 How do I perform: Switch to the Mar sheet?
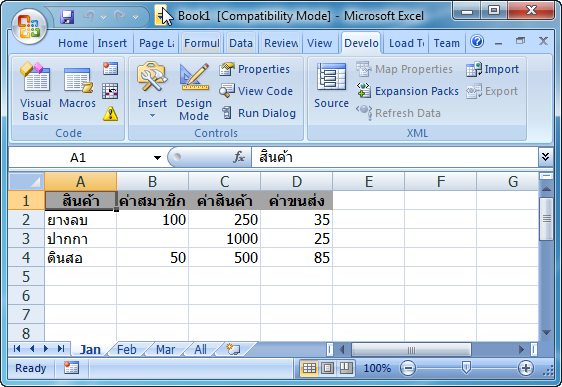[x=165, y=349]
